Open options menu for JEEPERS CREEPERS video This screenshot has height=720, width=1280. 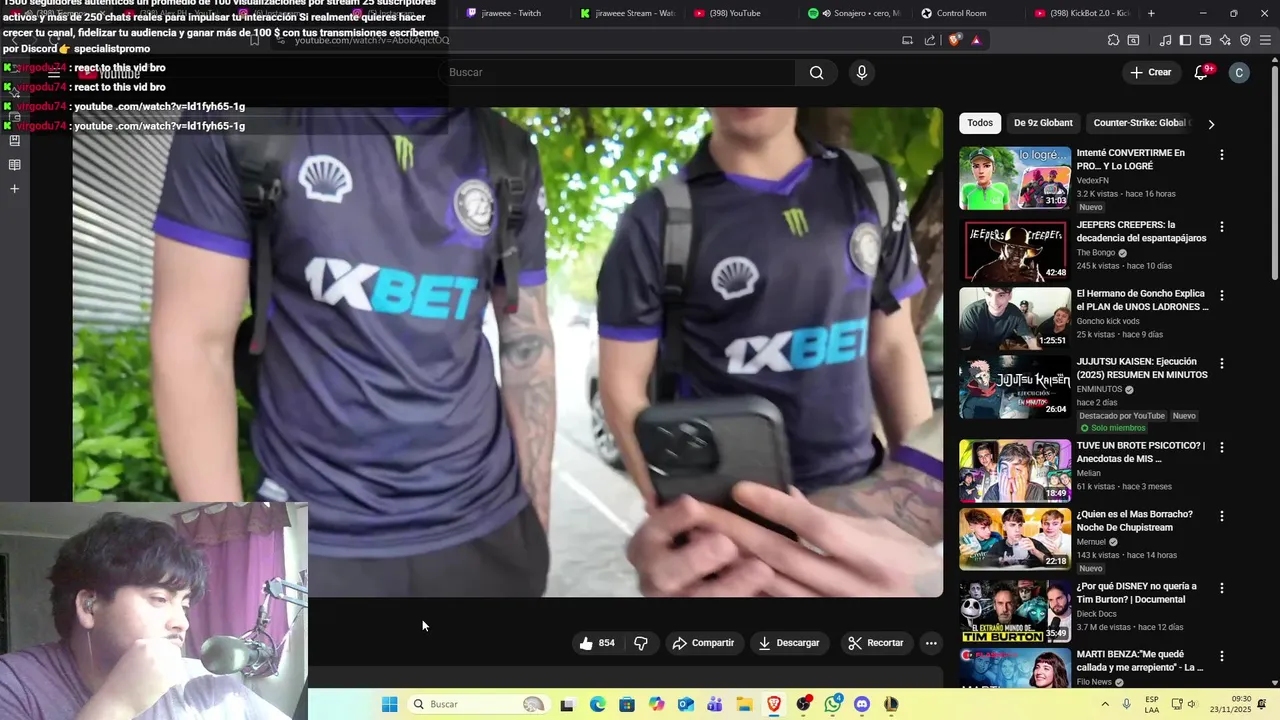click(x=1221, y=227)
